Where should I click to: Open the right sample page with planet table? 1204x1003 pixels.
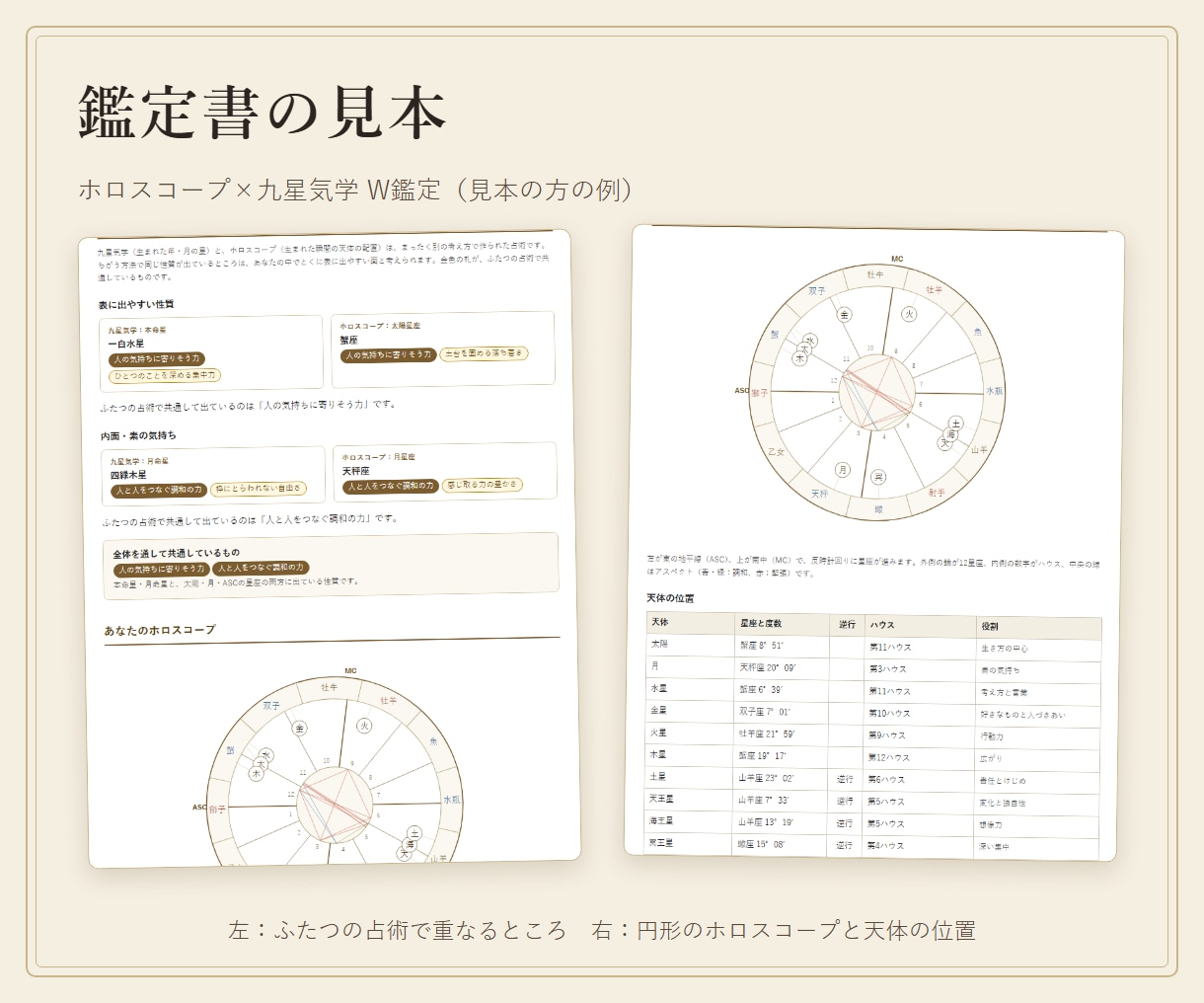pos(874,543)
